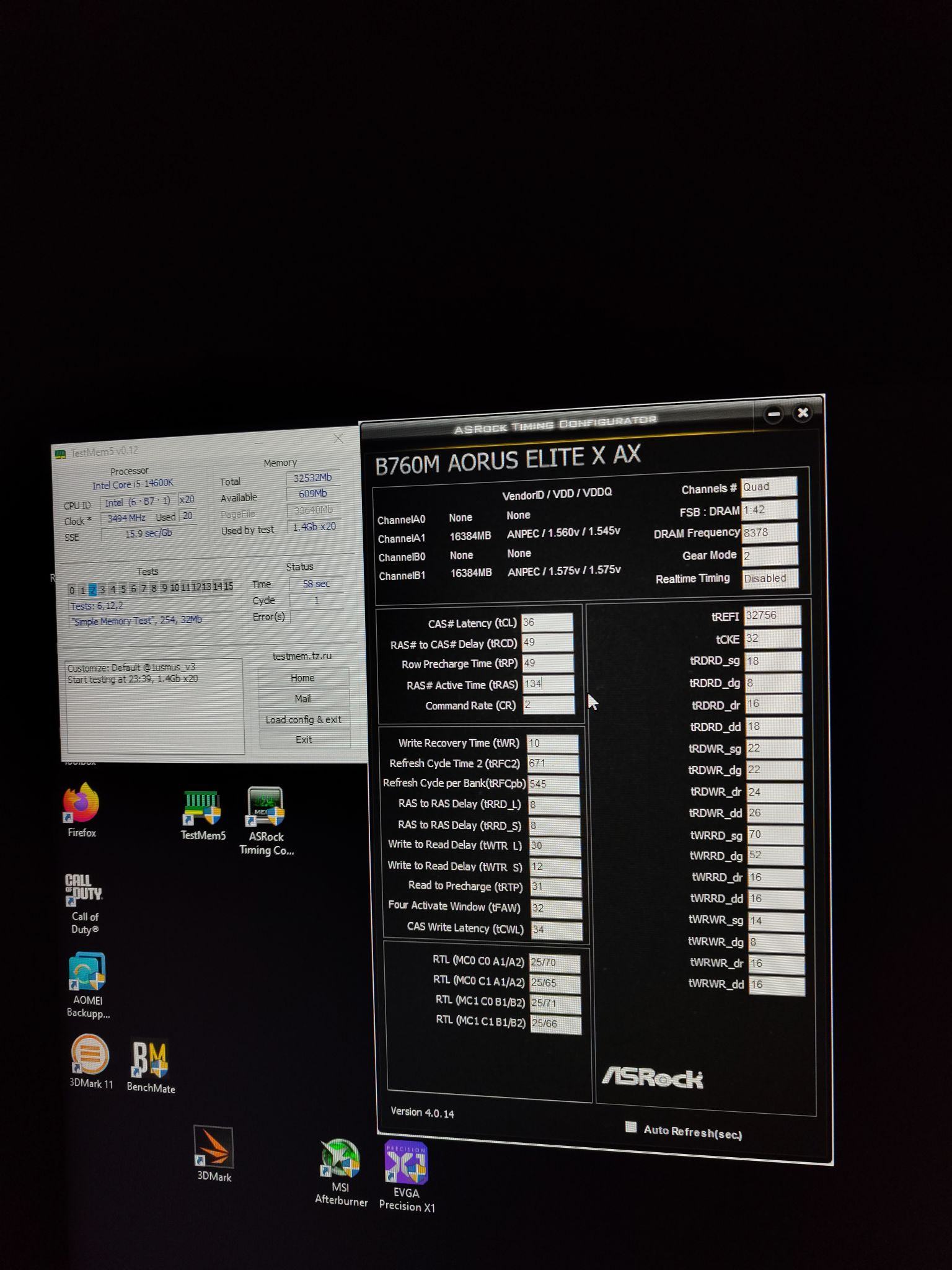Image resolution: width=952 pixels, height=1270 pixels.
Task: Click 'Intel Core i5-14600K' text in TestMem5
Action: pyautogui.click(x=133, y=484)
